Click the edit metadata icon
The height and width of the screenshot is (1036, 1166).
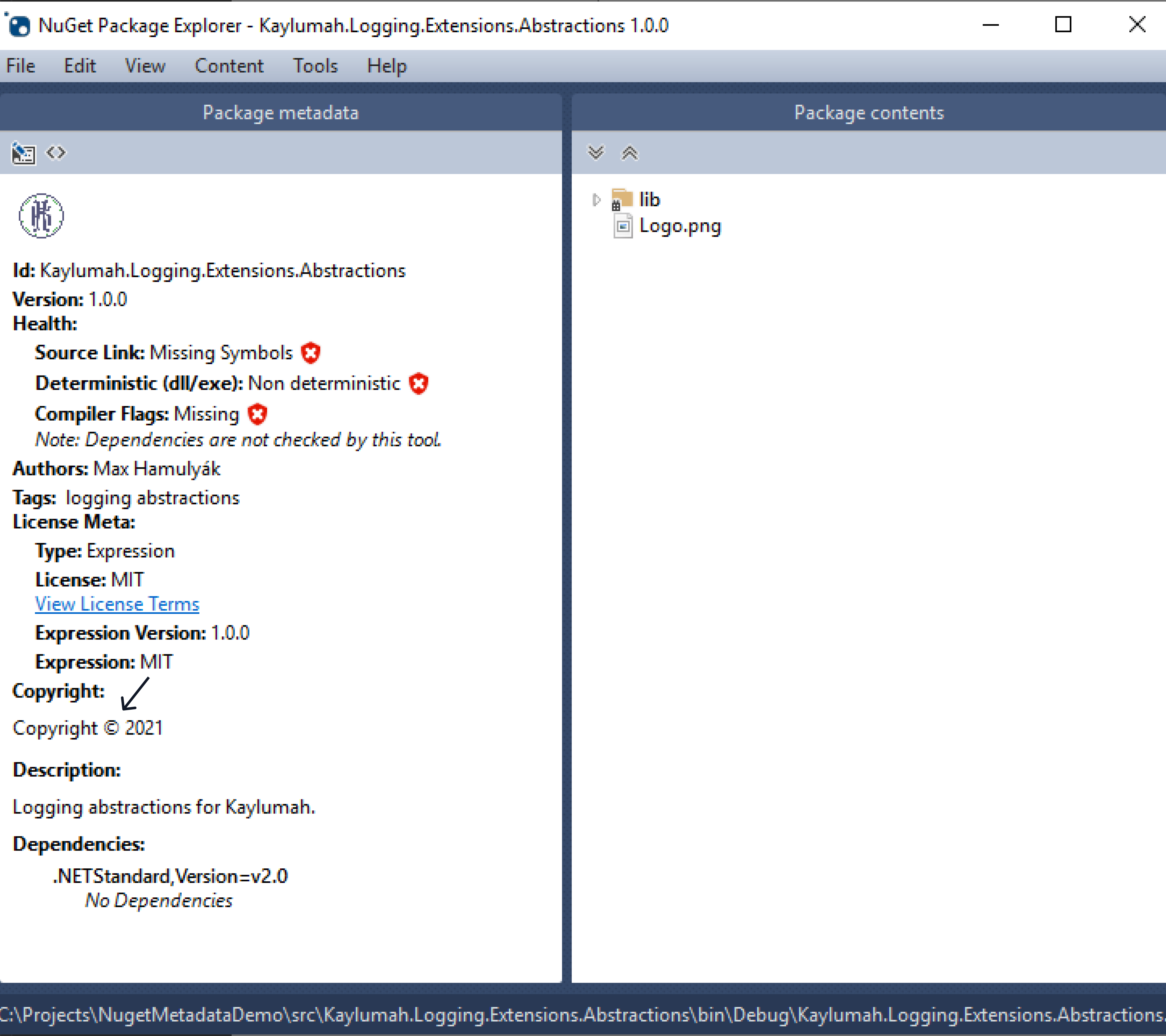pos(23,153)
